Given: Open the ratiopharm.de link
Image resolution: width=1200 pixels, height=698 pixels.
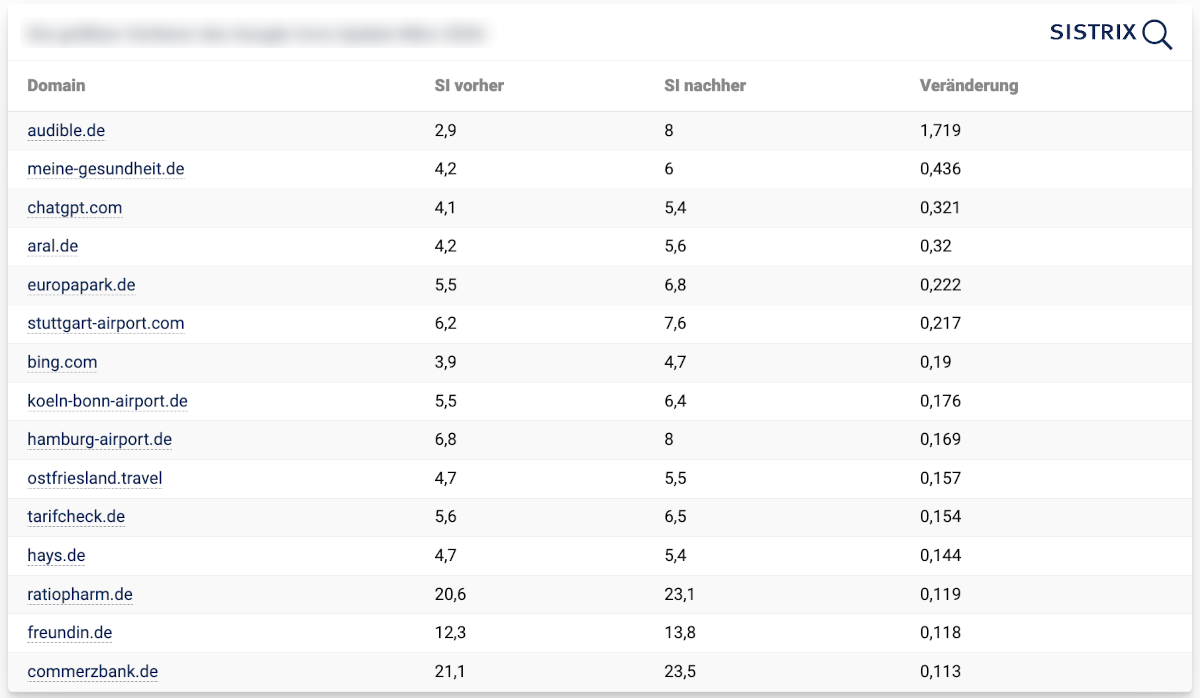Looking at the screenshot, I should coord(80,594).
